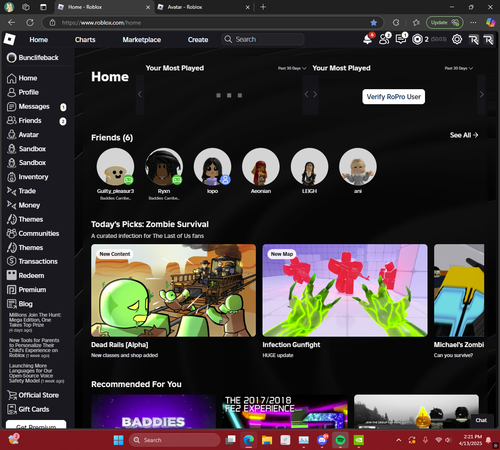The image size is (500, 450).
Task: Go to Charts in the top navigation
Action: [85, 40]
